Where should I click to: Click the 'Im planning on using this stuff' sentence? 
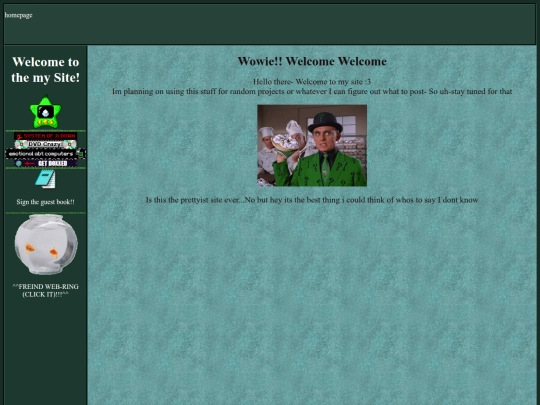coord(312,92)
